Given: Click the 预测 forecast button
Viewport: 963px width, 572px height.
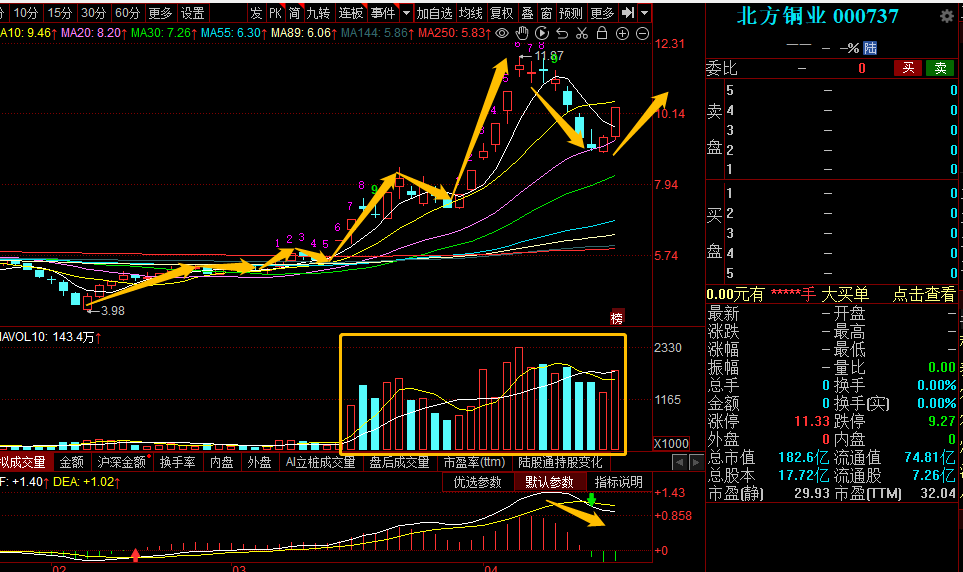Looking at the screenshot, I should coord(571,12).
